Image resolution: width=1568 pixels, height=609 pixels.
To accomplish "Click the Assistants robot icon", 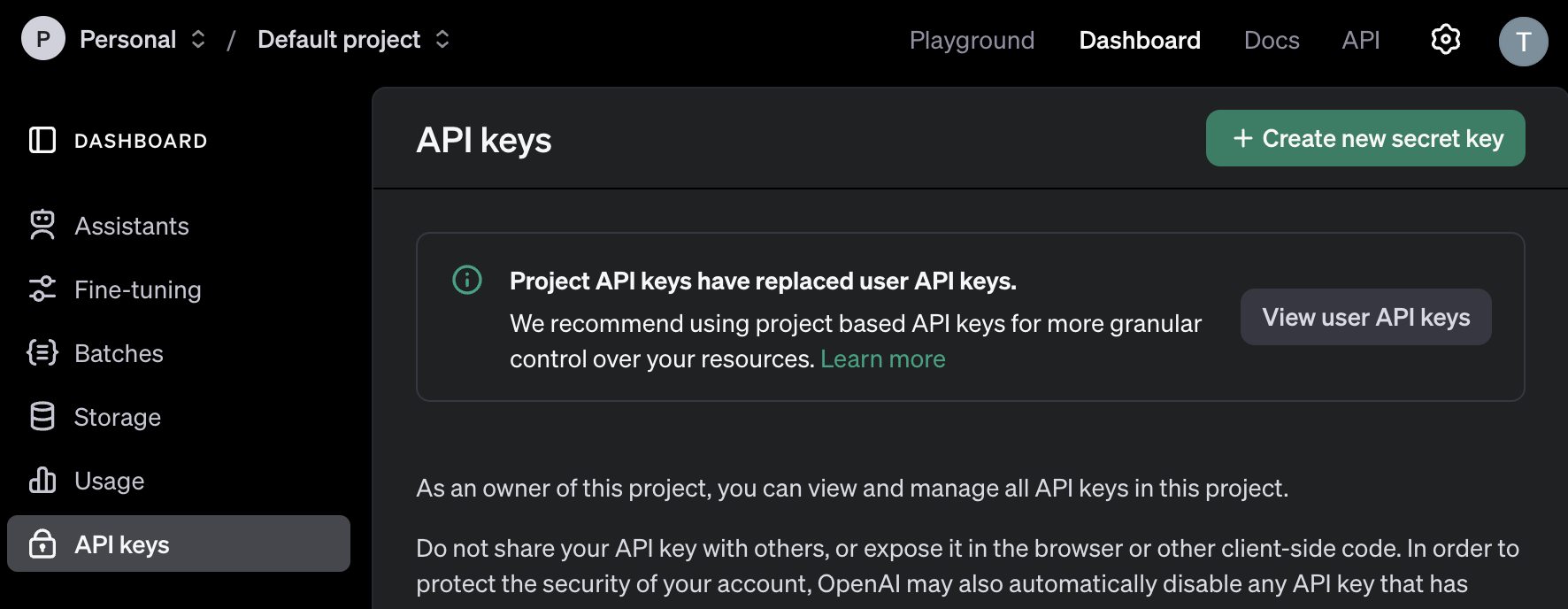I will [42, 226].
